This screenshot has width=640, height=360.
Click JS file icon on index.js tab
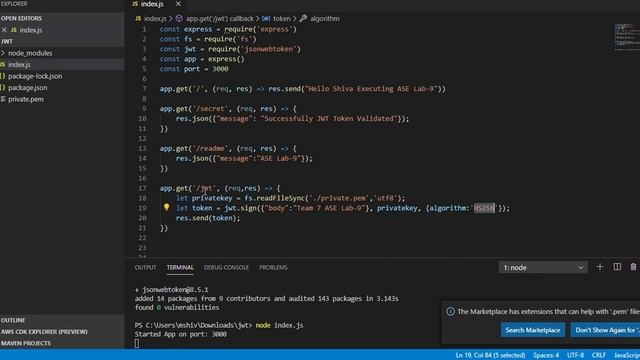pyautogui.click(x=135, y=4)
